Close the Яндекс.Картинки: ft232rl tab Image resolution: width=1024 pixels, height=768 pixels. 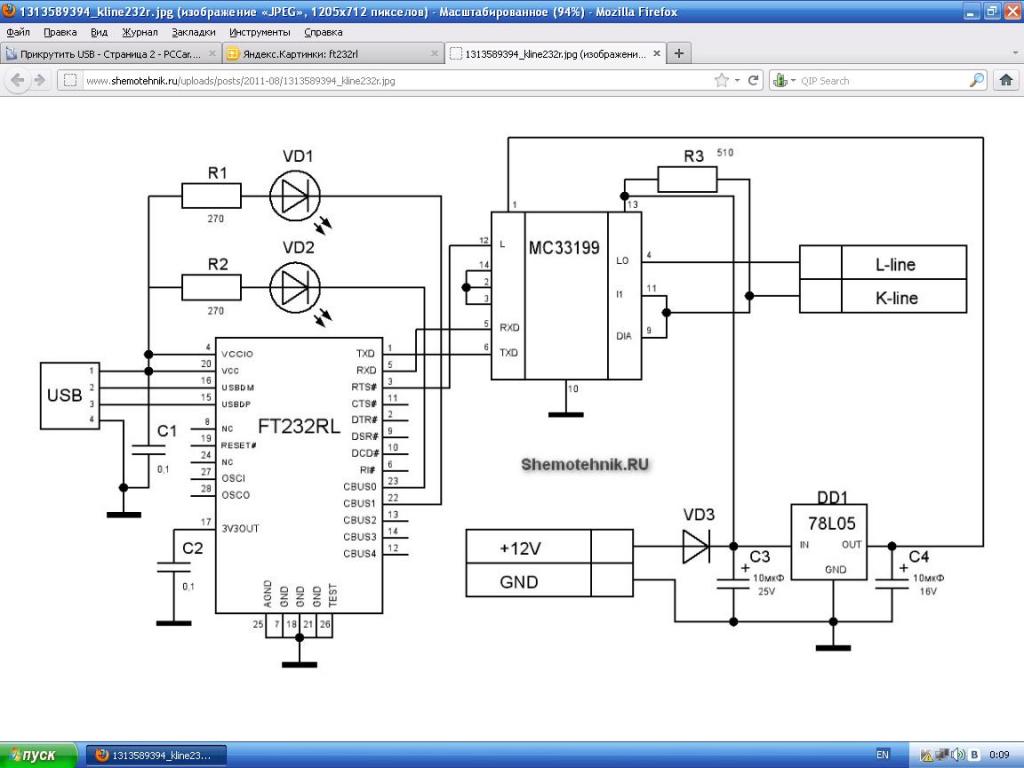coord(432,54)
